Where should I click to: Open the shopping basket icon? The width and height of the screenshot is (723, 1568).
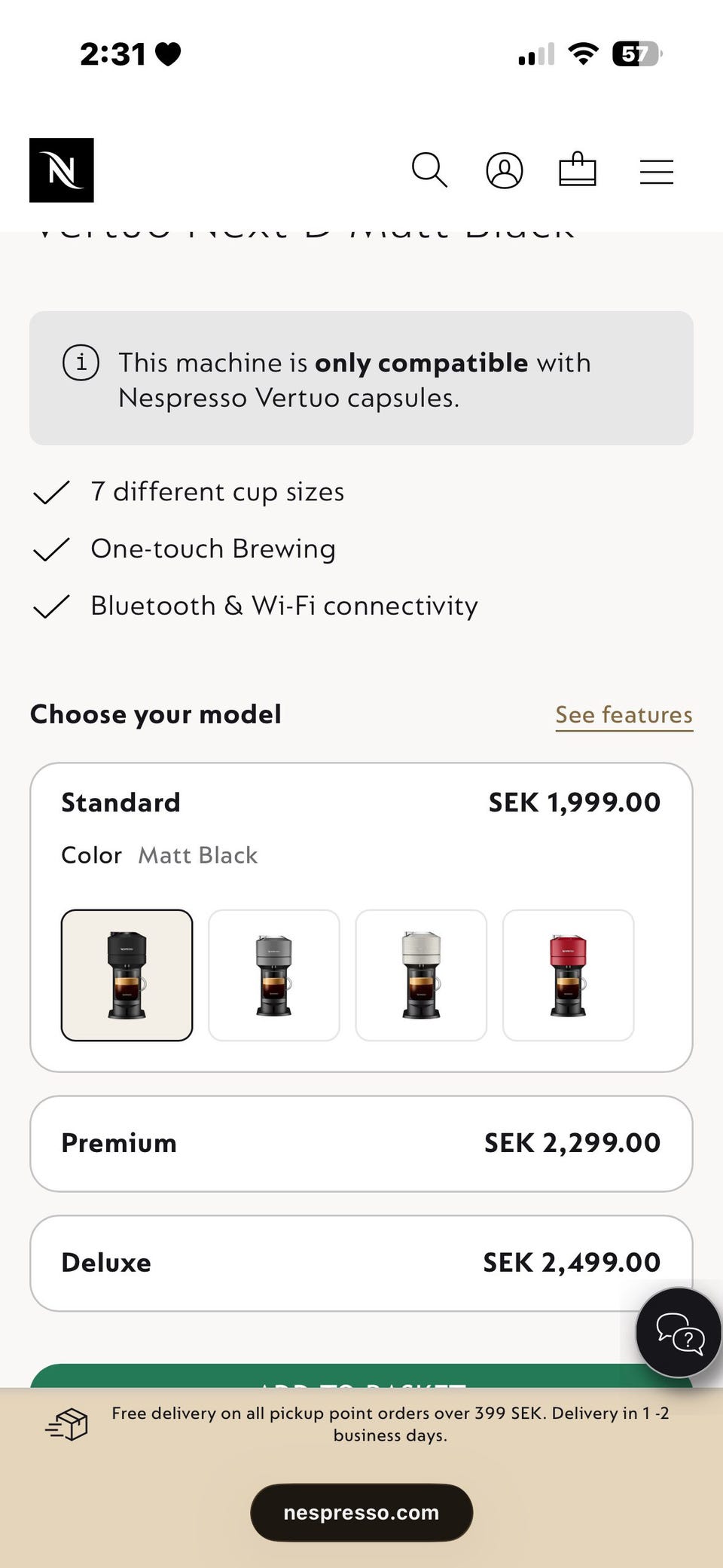[x=578, y=170]
